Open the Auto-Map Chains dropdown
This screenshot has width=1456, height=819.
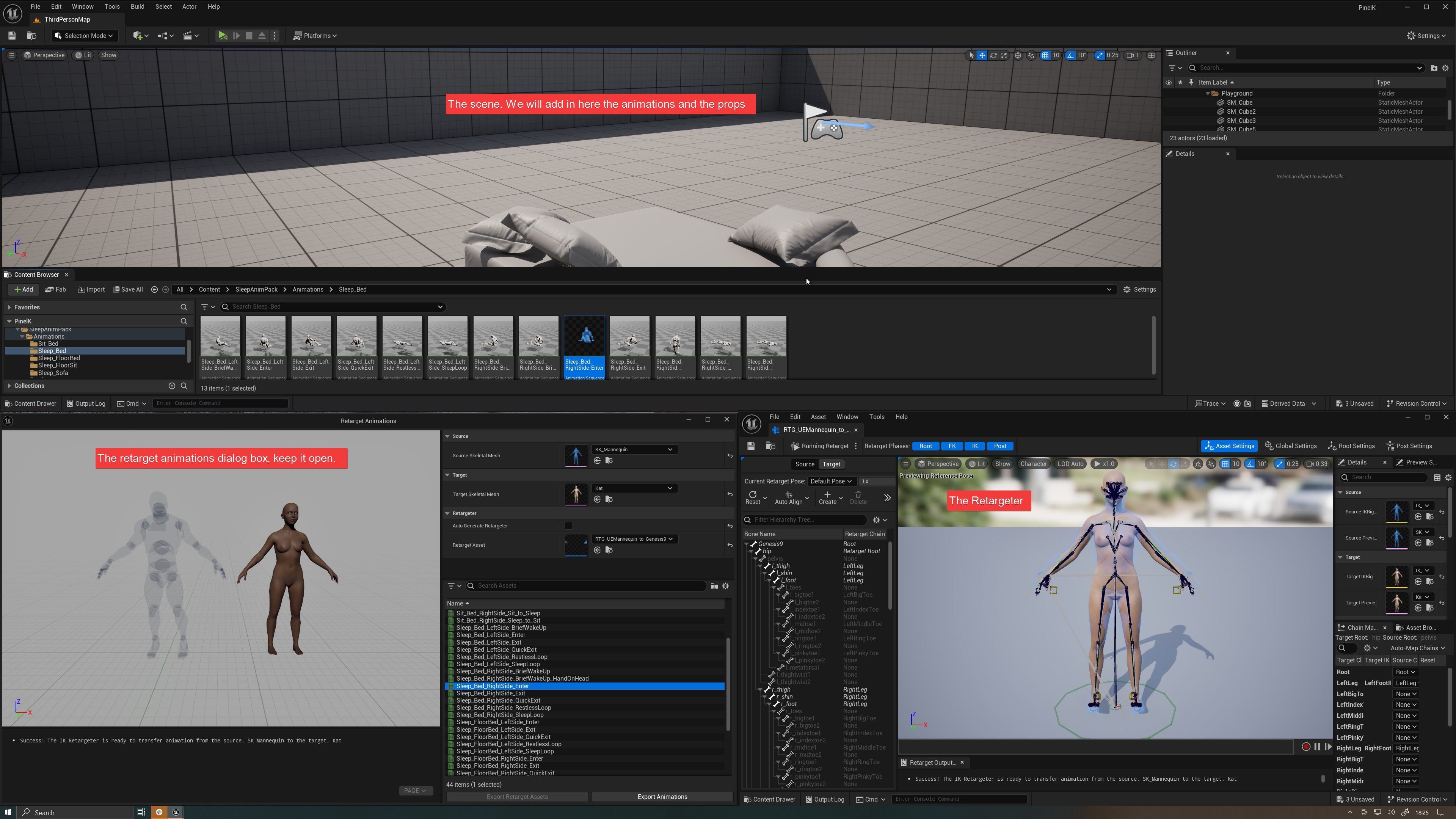1418,648
